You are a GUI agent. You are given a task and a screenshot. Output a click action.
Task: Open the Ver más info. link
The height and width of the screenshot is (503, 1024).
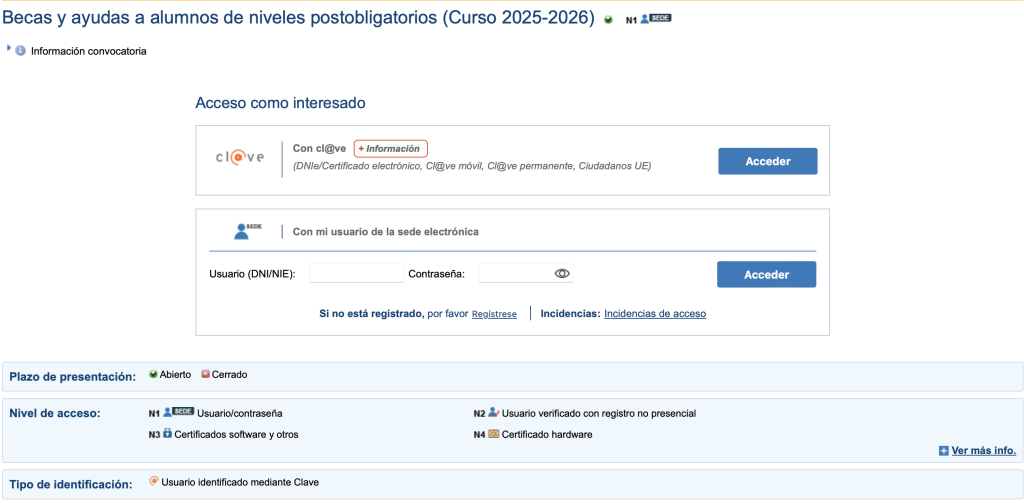984,451
